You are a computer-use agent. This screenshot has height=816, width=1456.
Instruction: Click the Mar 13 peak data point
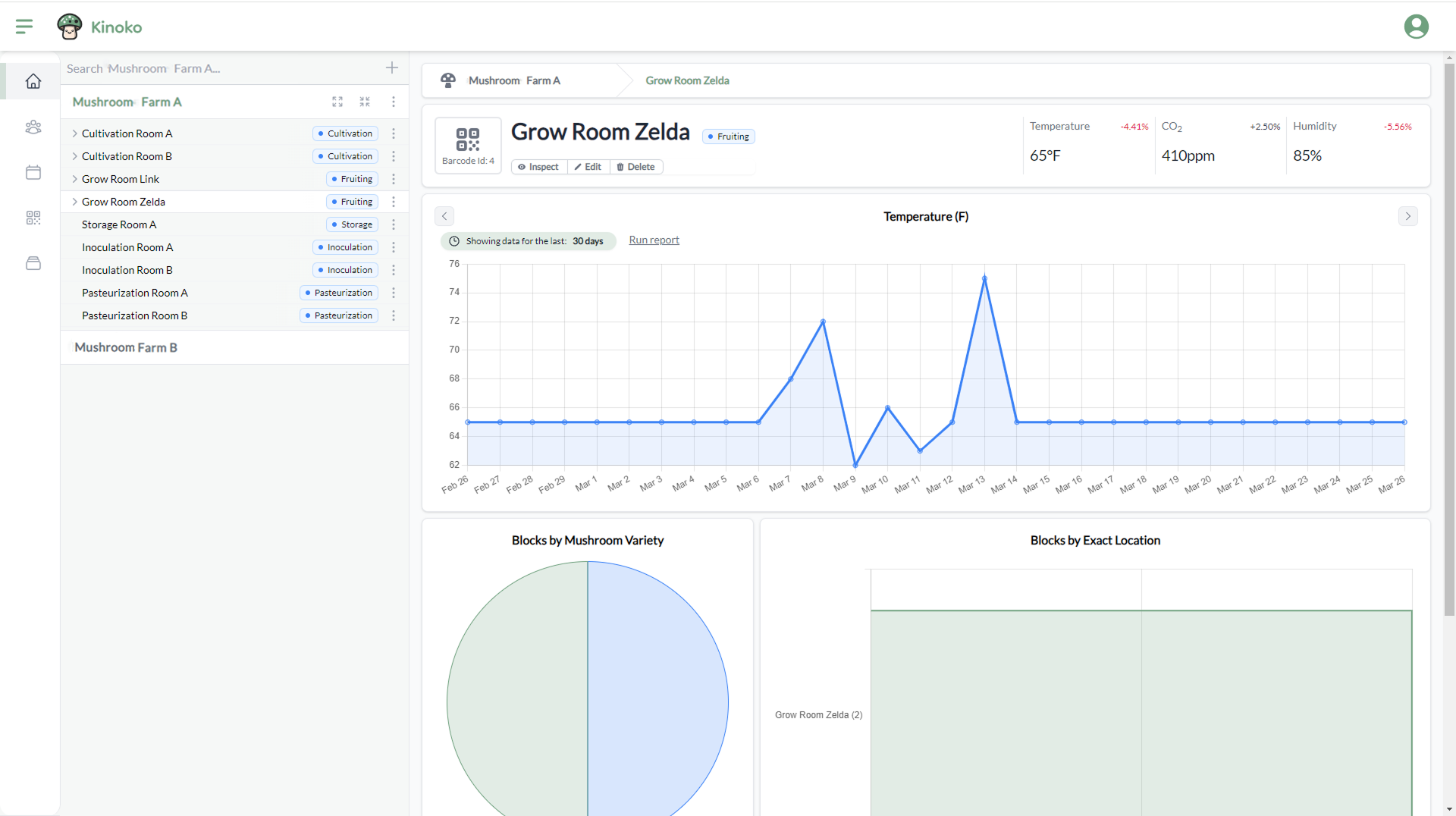[984, 278]
